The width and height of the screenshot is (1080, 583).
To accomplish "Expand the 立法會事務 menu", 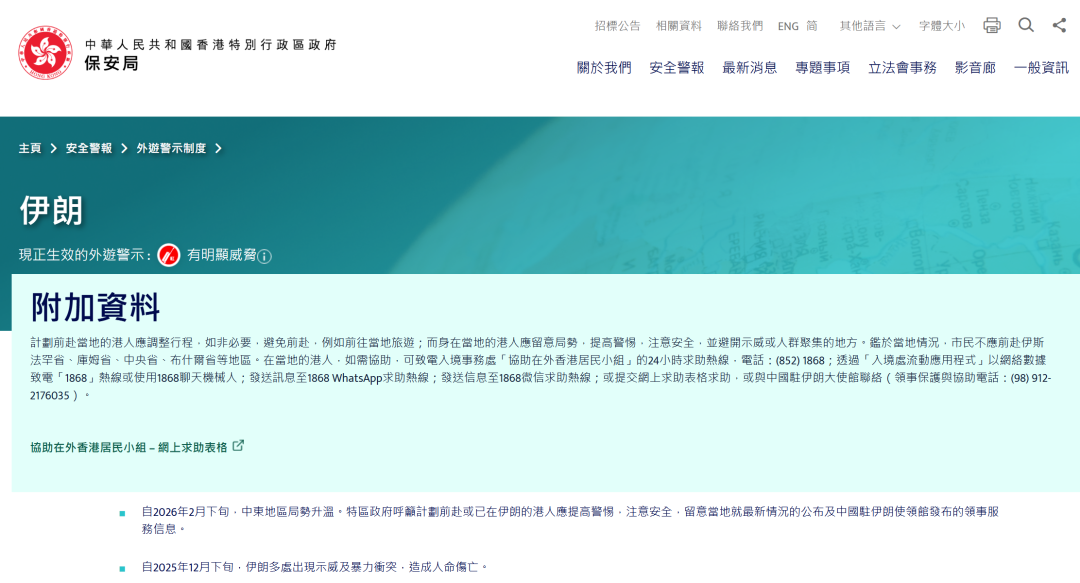I will click(902, 68).
